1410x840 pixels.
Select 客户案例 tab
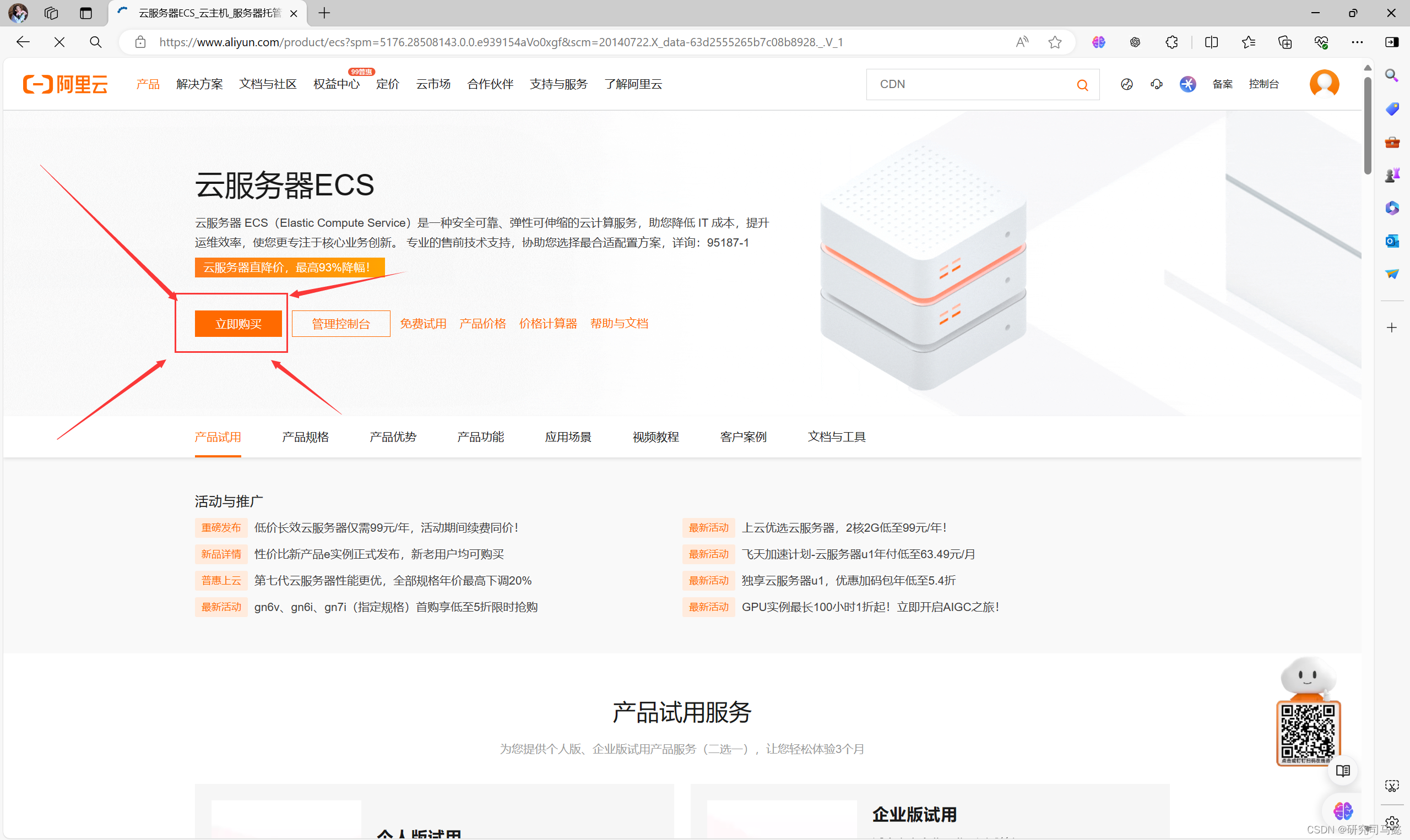[x=743, y=437]
